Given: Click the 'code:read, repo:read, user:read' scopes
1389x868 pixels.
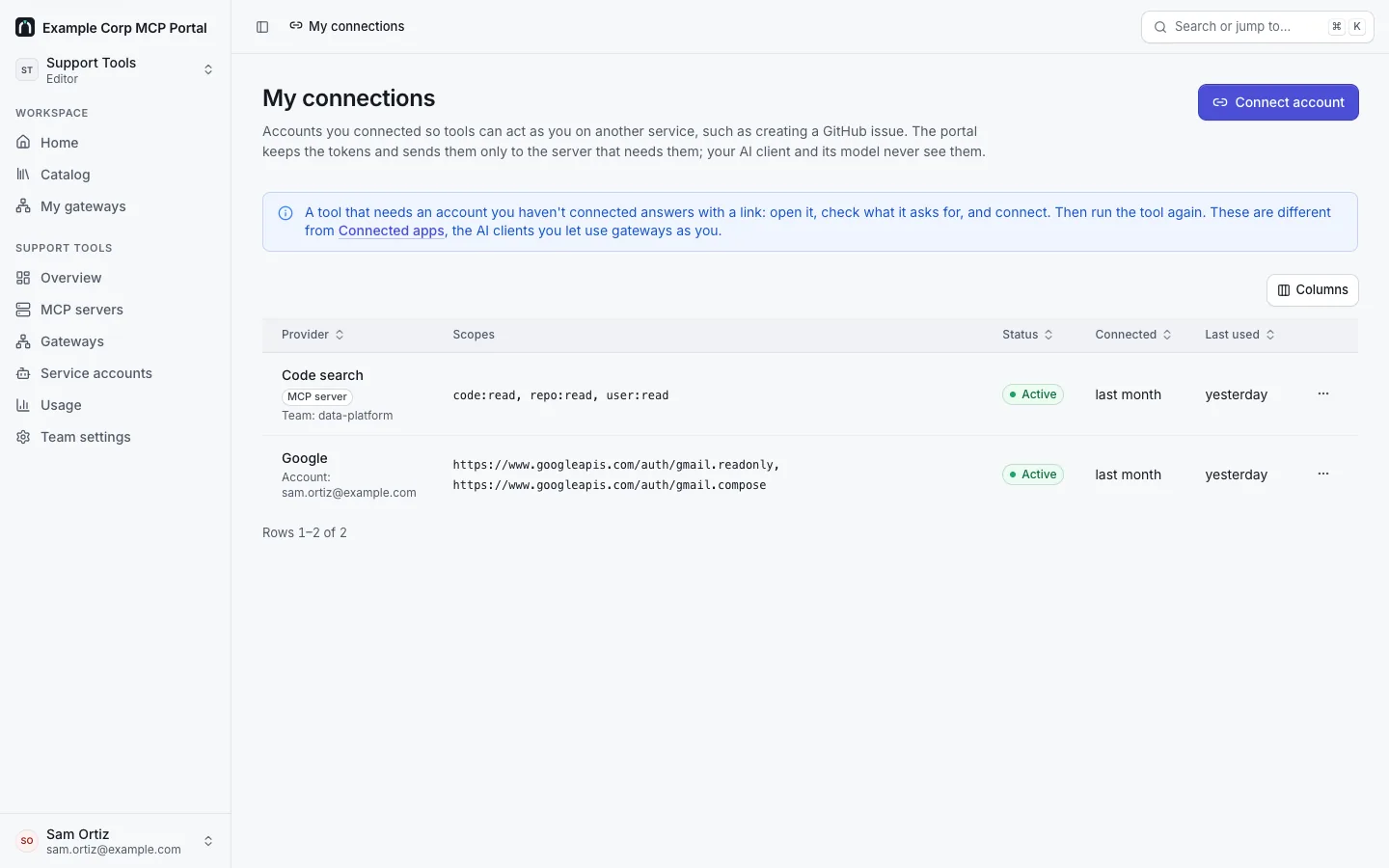Looking at the screenshot, I should click(560, 395).
